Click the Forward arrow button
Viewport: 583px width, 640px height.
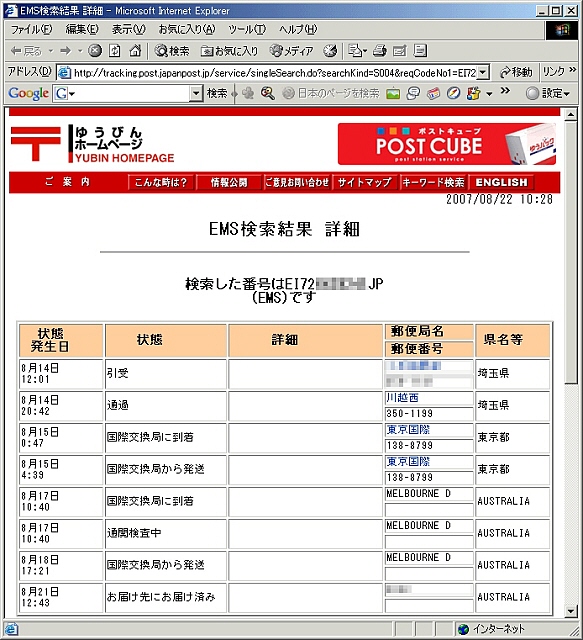pyautogui.click(x=66, y=51)
